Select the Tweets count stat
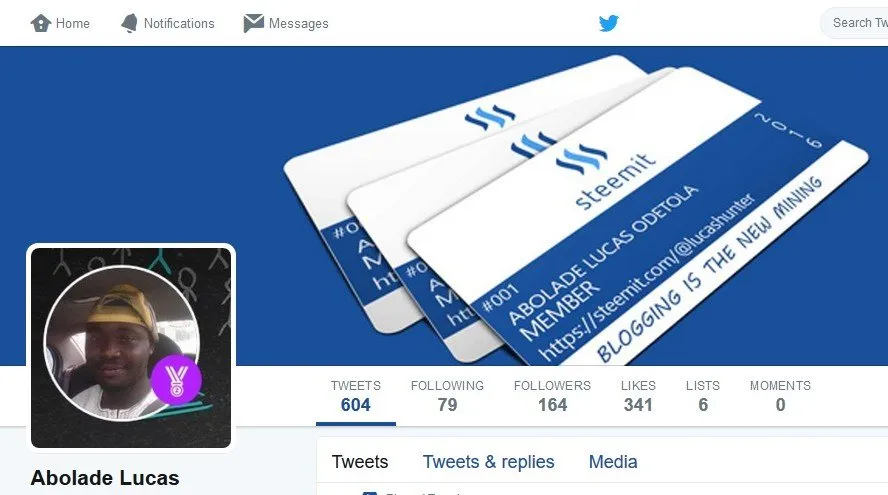The width and height of the screenshot is (888, 495). coord(356,395)
